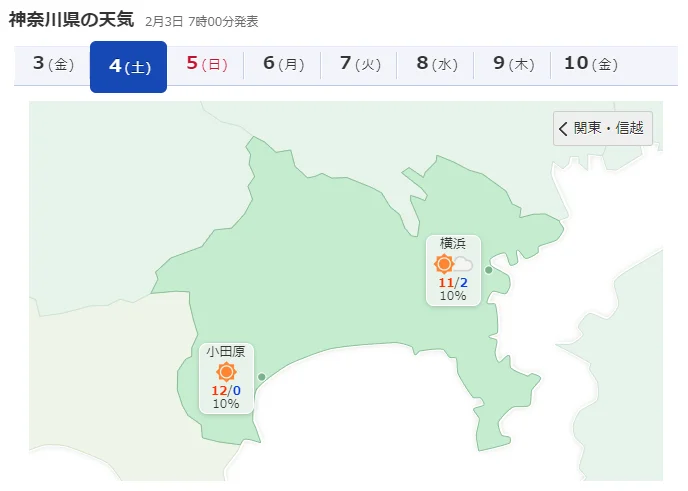Click the 横浜 sunny weather icon
Screen dimensions: 688x491
444,264
